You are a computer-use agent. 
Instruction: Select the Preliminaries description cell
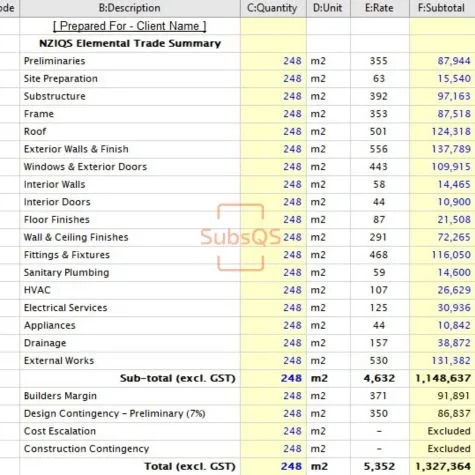[x=130, y=61]
